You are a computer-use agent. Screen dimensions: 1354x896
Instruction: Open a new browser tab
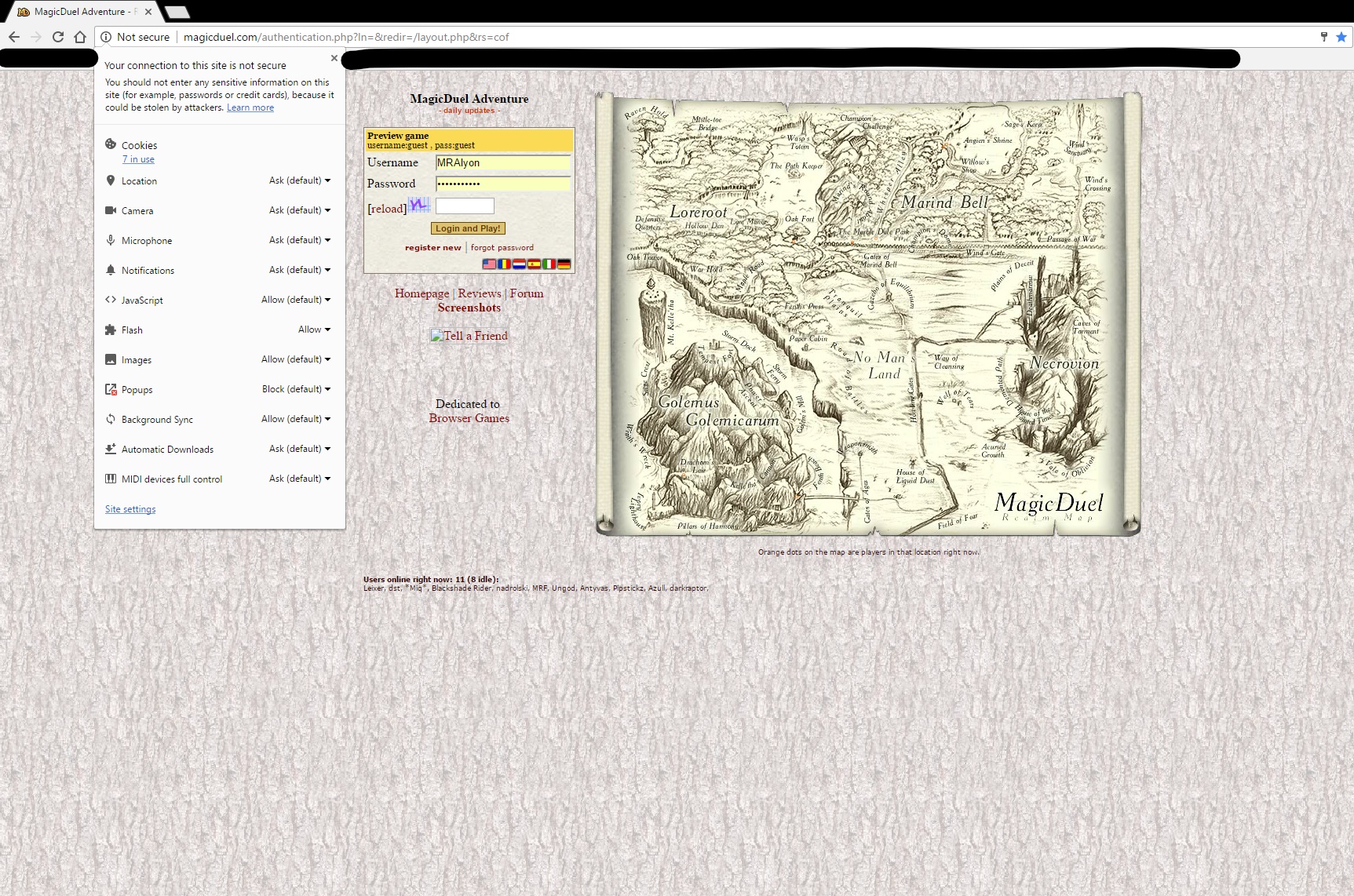pos(177,12)
